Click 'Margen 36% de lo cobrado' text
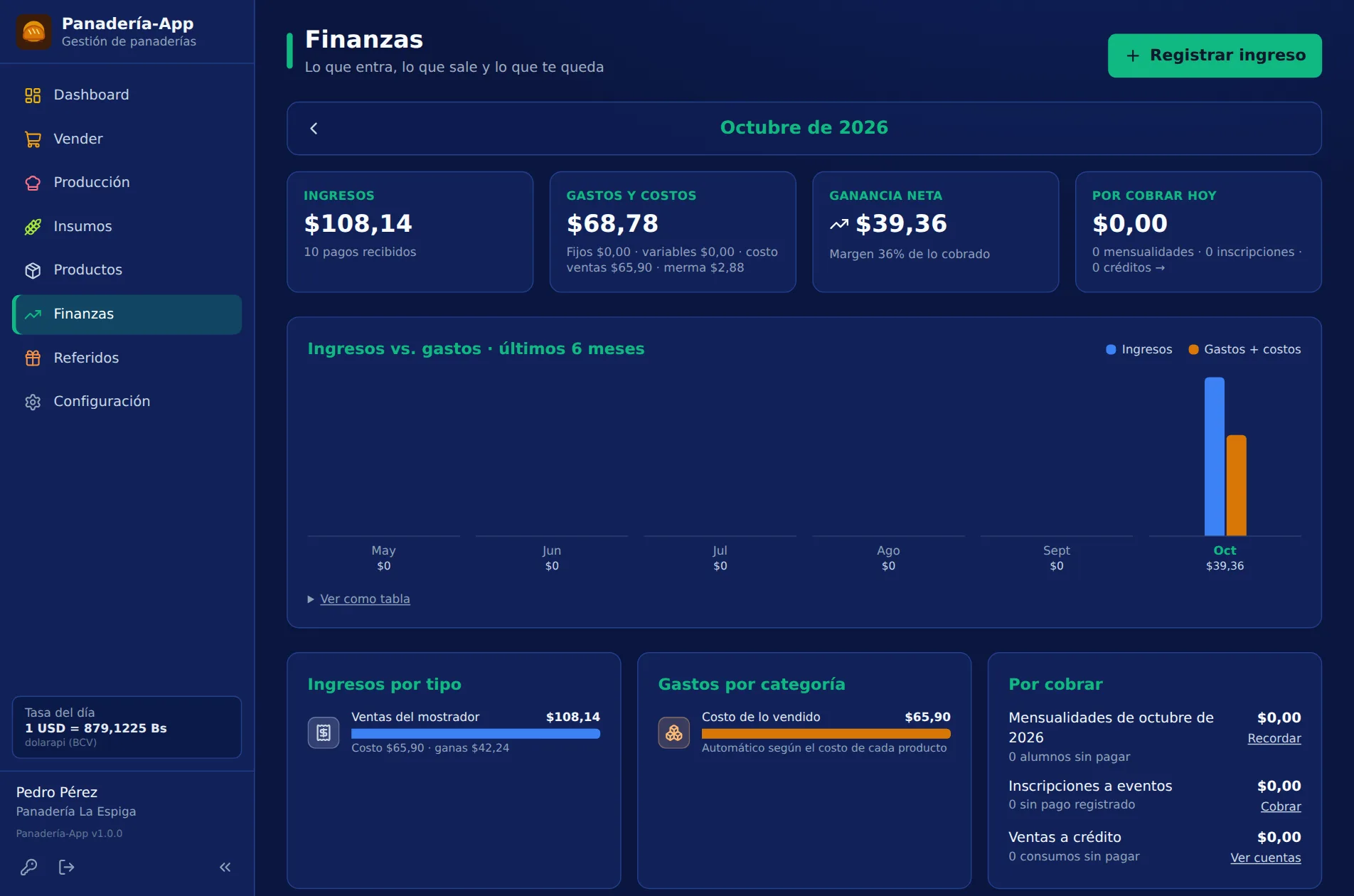Screen dimensions: 1354x896 point(910,255)
